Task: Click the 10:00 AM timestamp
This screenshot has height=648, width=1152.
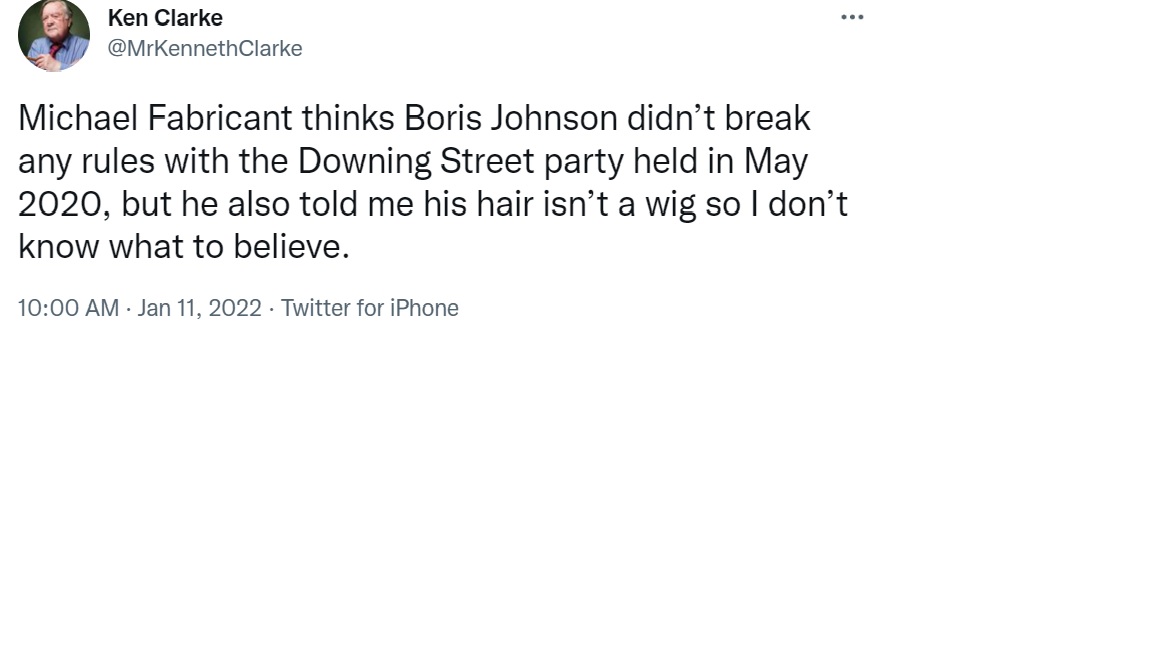Action: coord(68,308)
